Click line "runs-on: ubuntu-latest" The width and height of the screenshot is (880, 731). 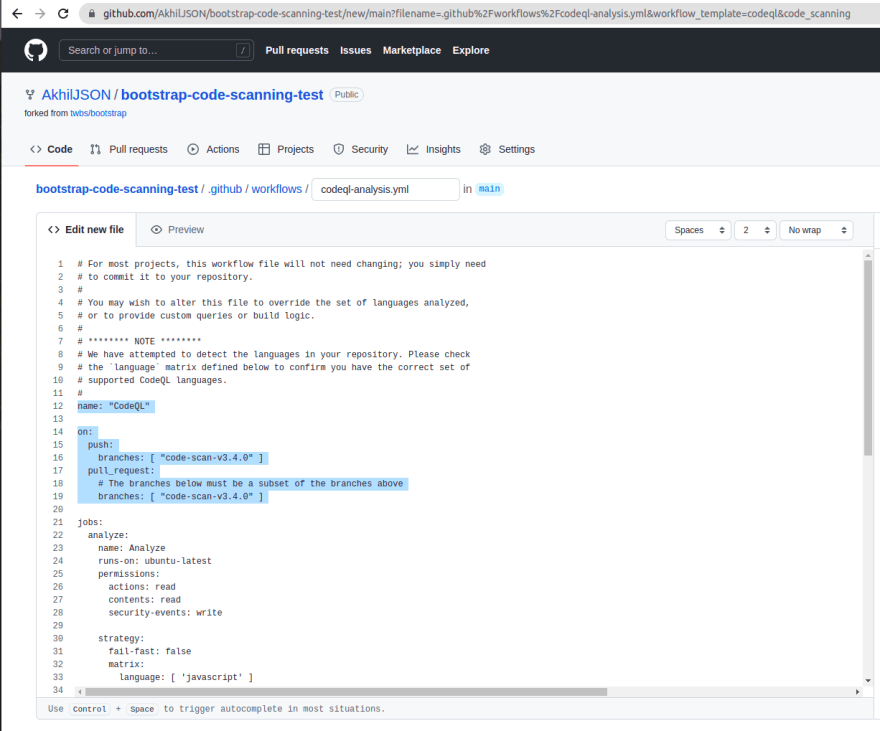[x=155, y=561]
